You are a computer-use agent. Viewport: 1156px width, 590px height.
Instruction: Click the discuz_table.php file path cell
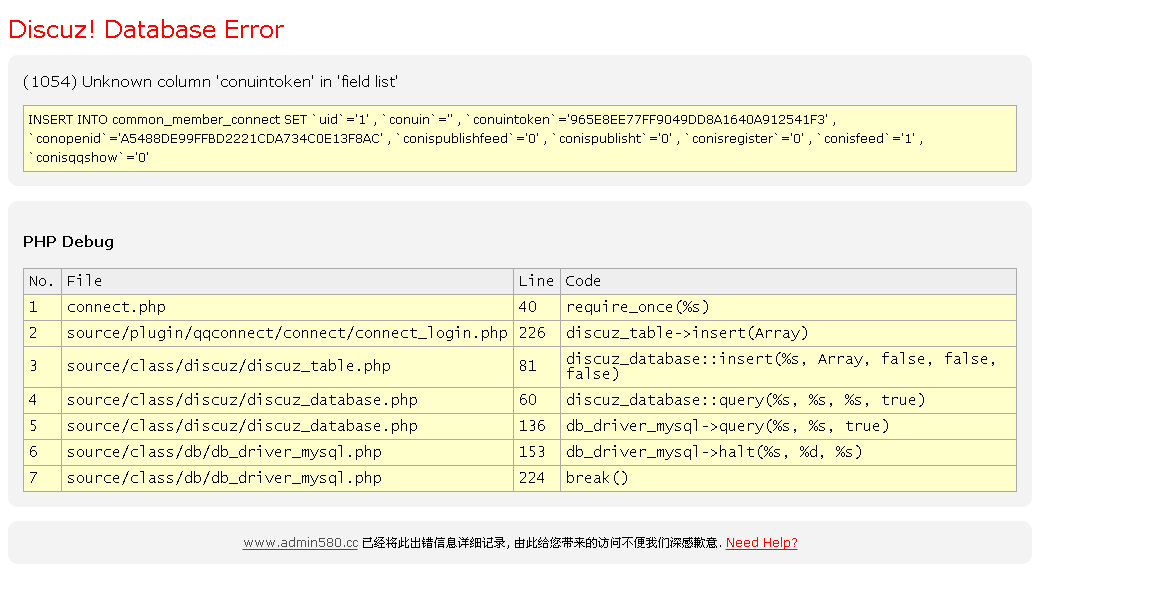pos(228,366)
